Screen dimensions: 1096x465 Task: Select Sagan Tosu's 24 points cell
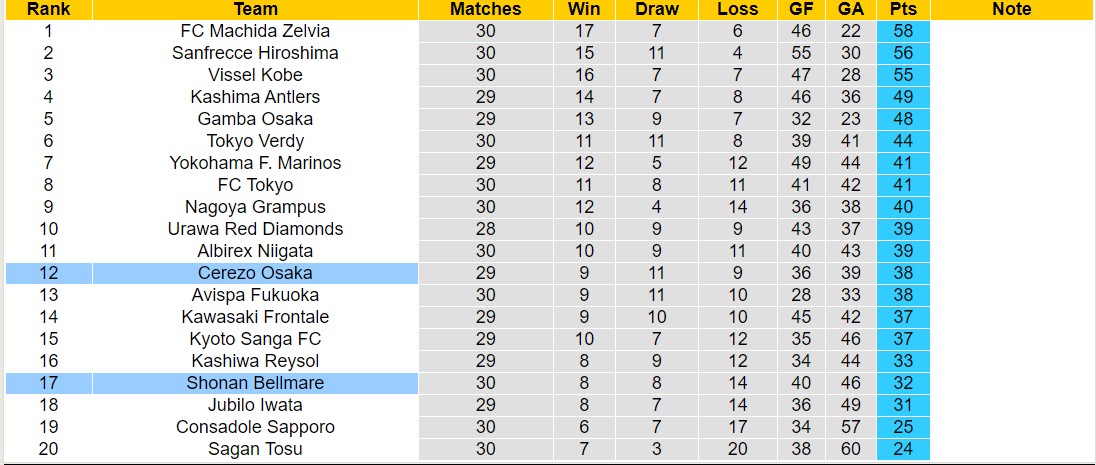click(x=903, y=449)
